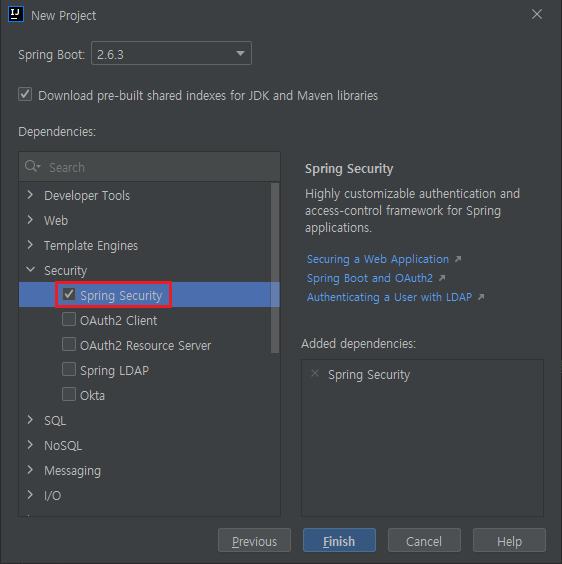Expand the Web category
Image resolution: width=562 pixels, height=564 pixels.
click(31, 220)
